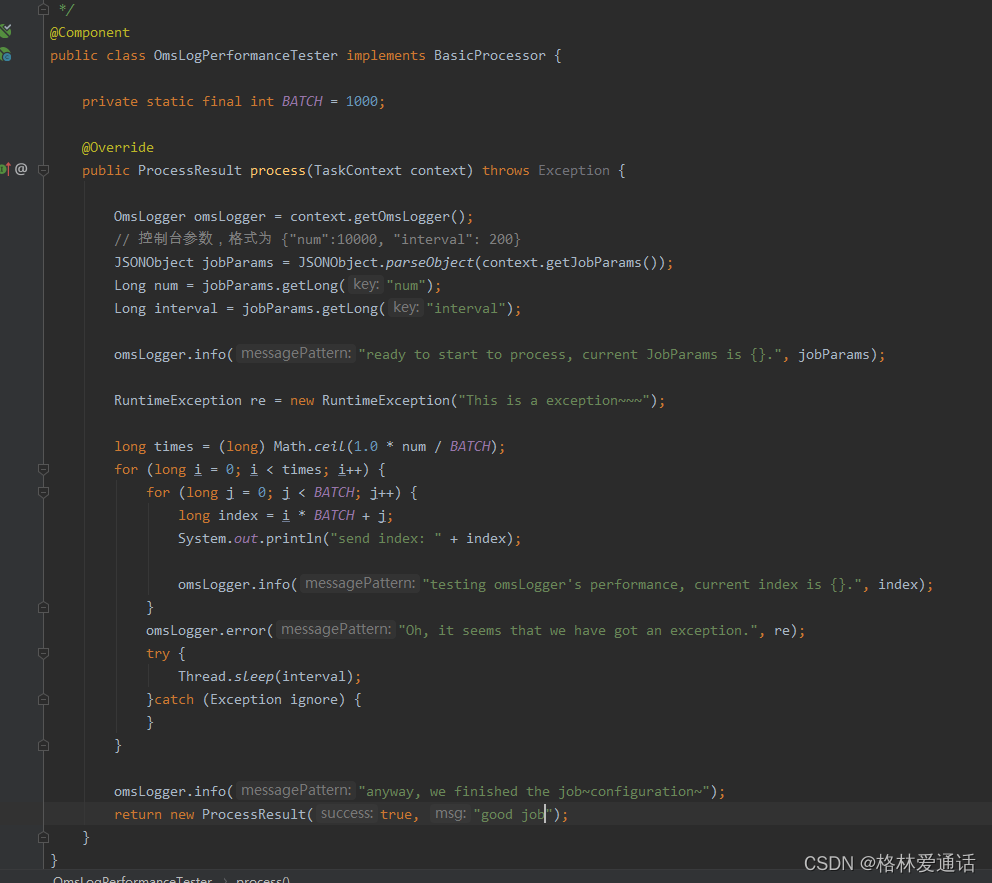
Task: Collapse the process method using its gutter fold arrow
Action: [42, 170]
